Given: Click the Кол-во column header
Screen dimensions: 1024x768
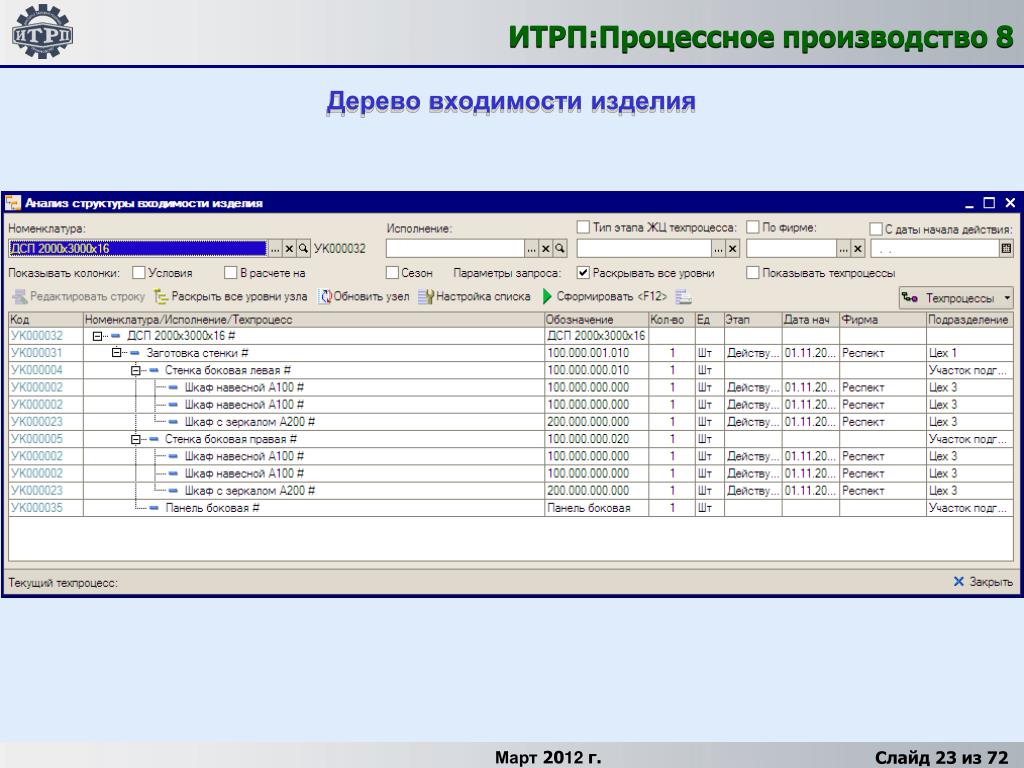Looking at the screenshot, I should 671,320.
